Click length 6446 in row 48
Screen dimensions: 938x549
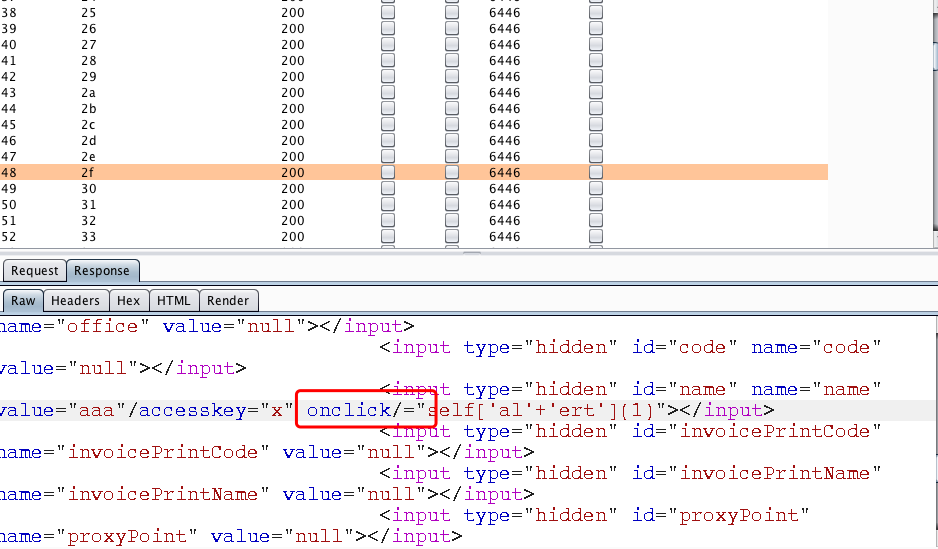pos(504,172)
